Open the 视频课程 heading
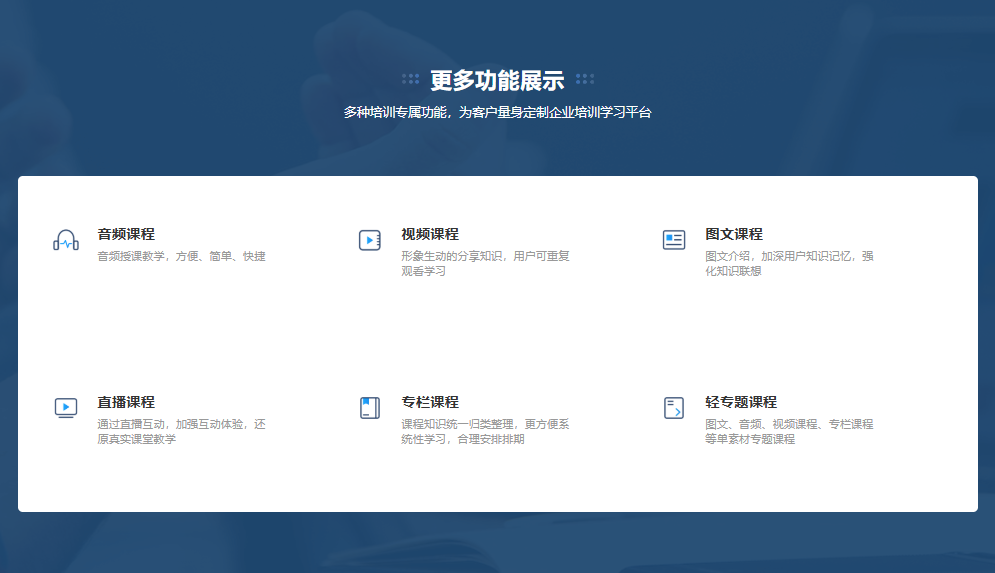Viewport: 995px width, 573px height. pos(430,234)
